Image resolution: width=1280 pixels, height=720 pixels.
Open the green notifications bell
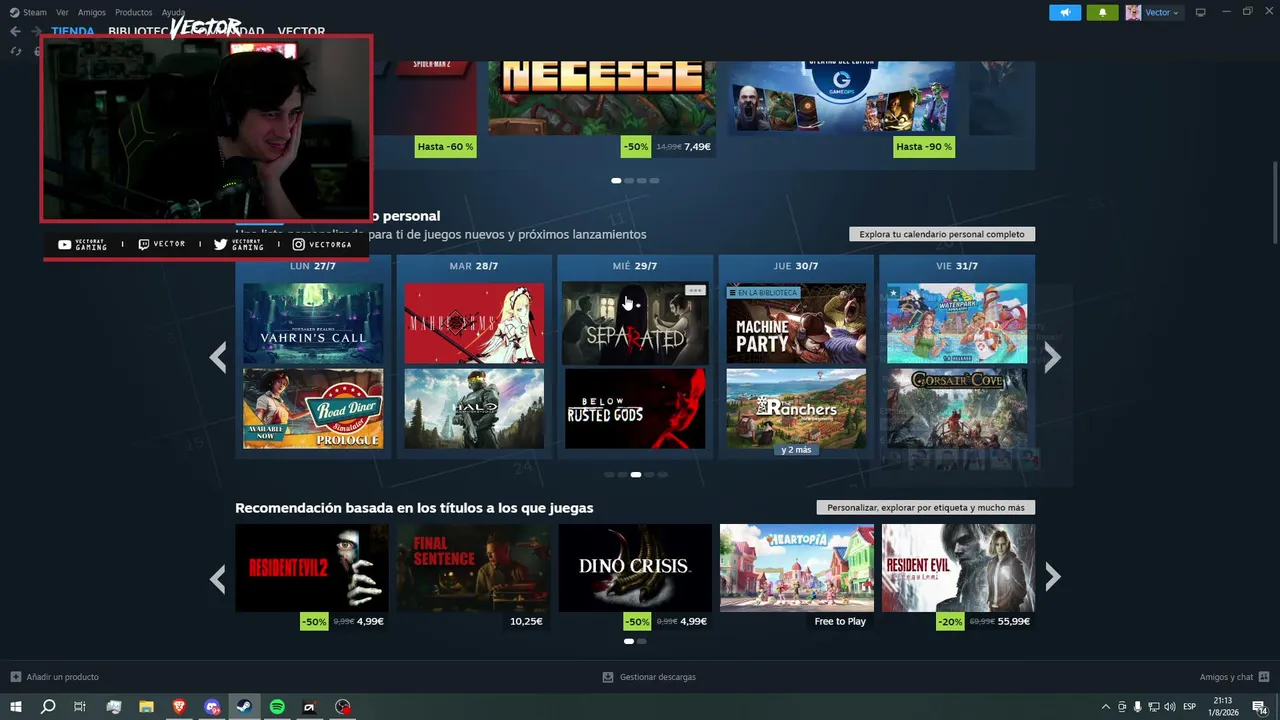[1102, 12]
